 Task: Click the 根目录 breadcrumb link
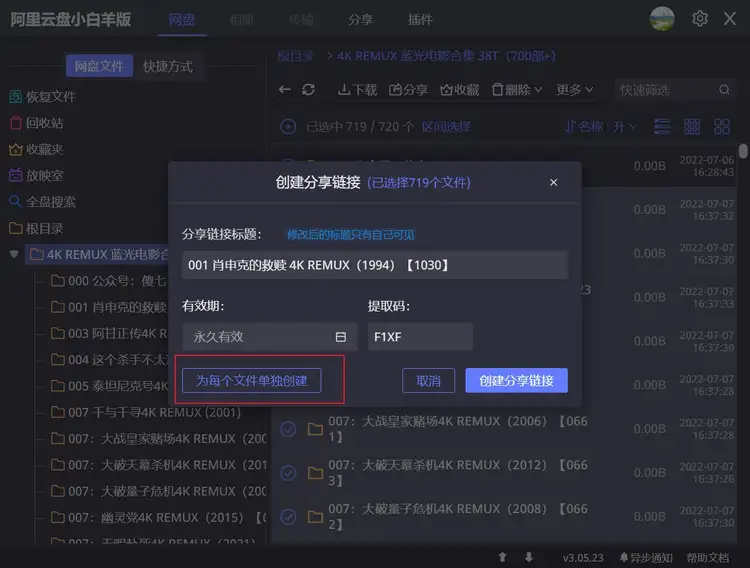coord(295,56)
